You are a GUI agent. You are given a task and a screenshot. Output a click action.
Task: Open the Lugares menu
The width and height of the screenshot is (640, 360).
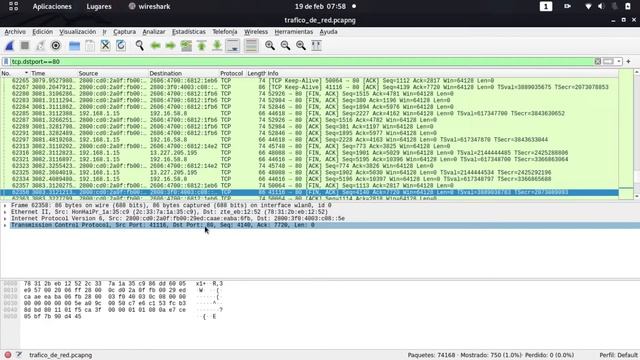click(99, 7)
